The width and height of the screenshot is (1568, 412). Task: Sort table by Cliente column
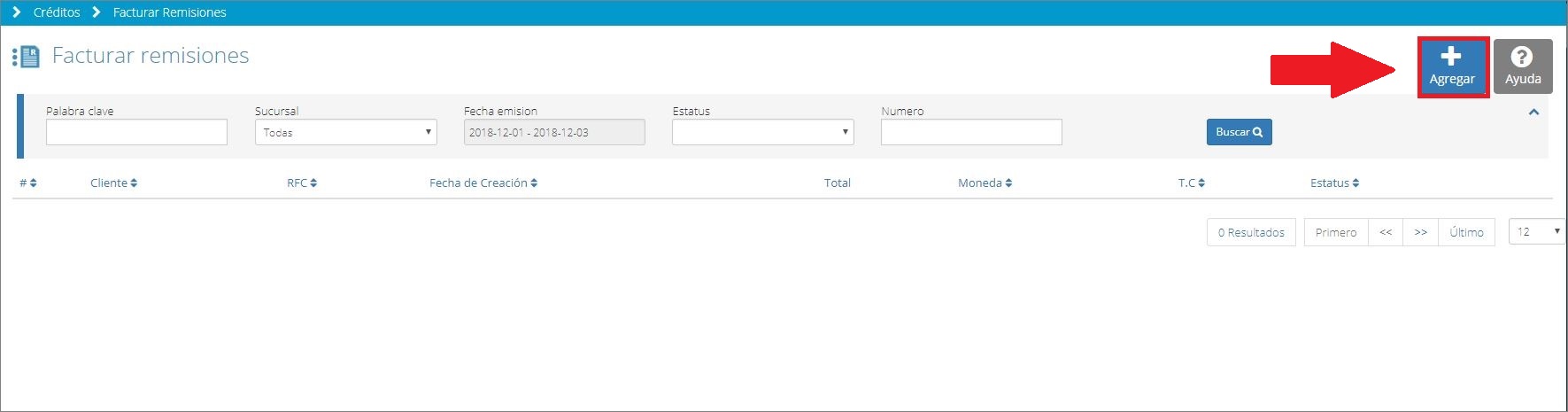point(113,183)
